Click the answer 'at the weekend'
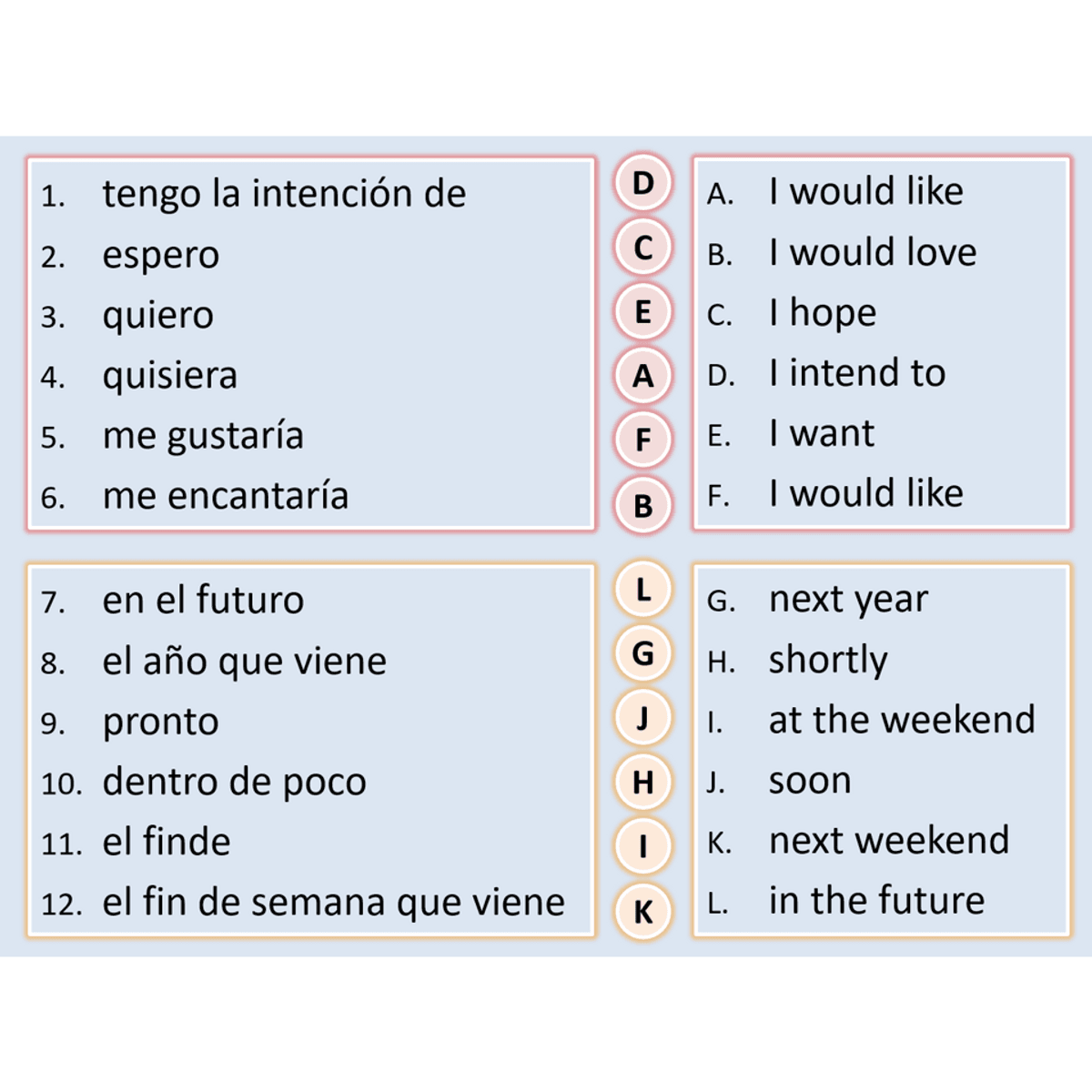The width and height of the screenshot is (1092, 1092). point(902,720)
